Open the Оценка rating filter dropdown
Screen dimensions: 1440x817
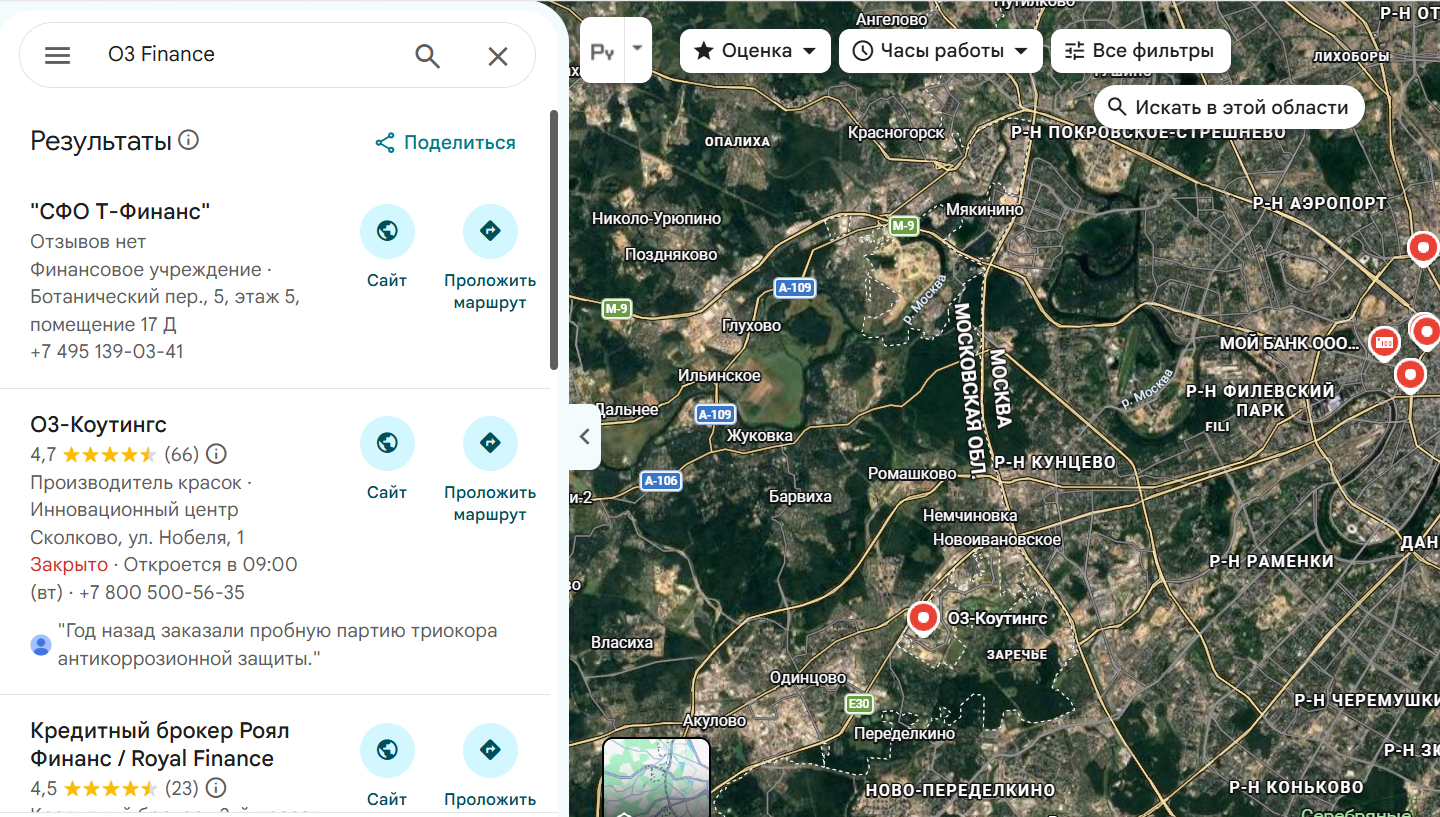click(x=755, y=51)
